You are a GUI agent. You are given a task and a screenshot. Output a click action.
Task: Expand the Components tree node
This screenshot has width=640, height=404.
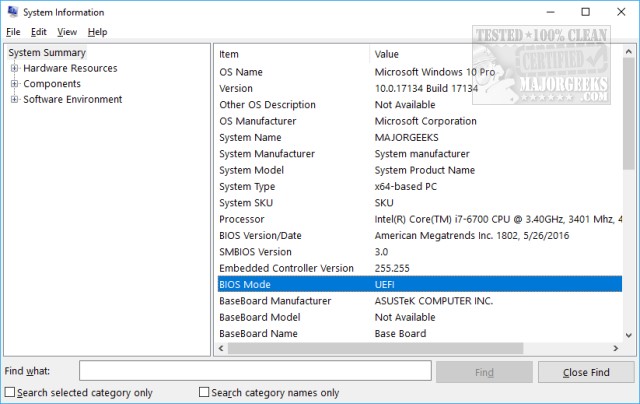click(x=15, y=84)
